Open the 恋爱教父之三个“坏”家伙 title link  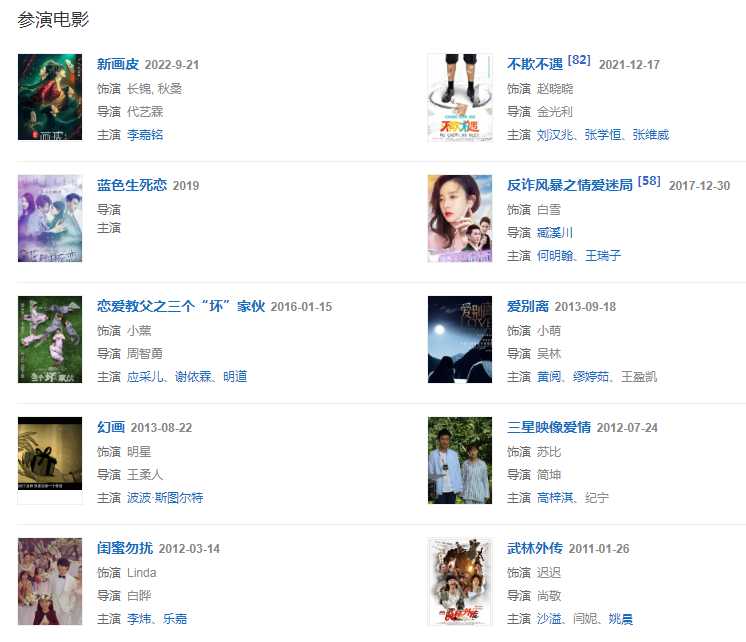181,306
